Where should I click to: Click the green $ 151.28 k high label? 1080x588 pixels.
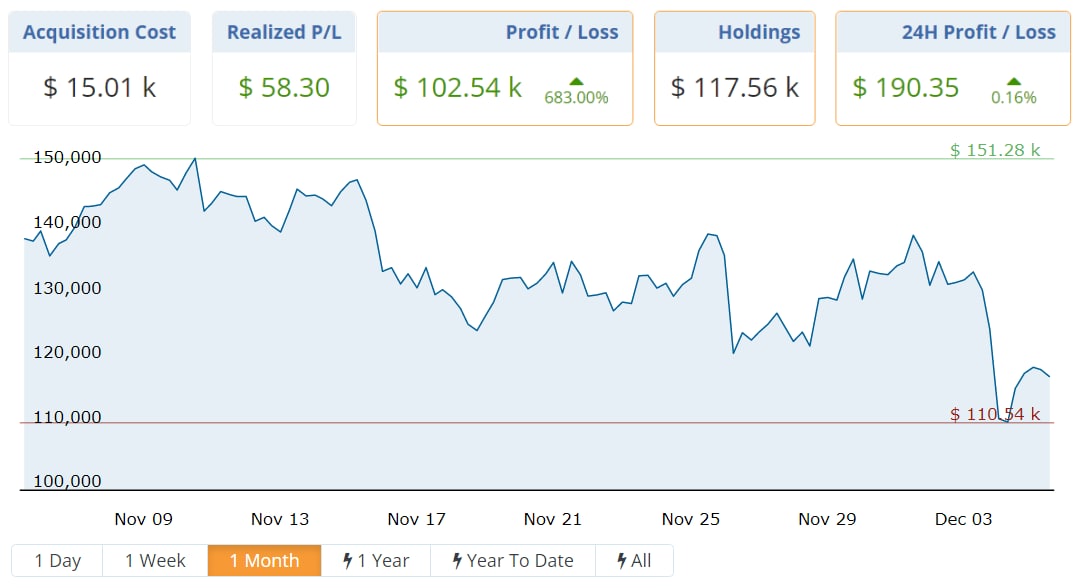[x=995, y=150]
